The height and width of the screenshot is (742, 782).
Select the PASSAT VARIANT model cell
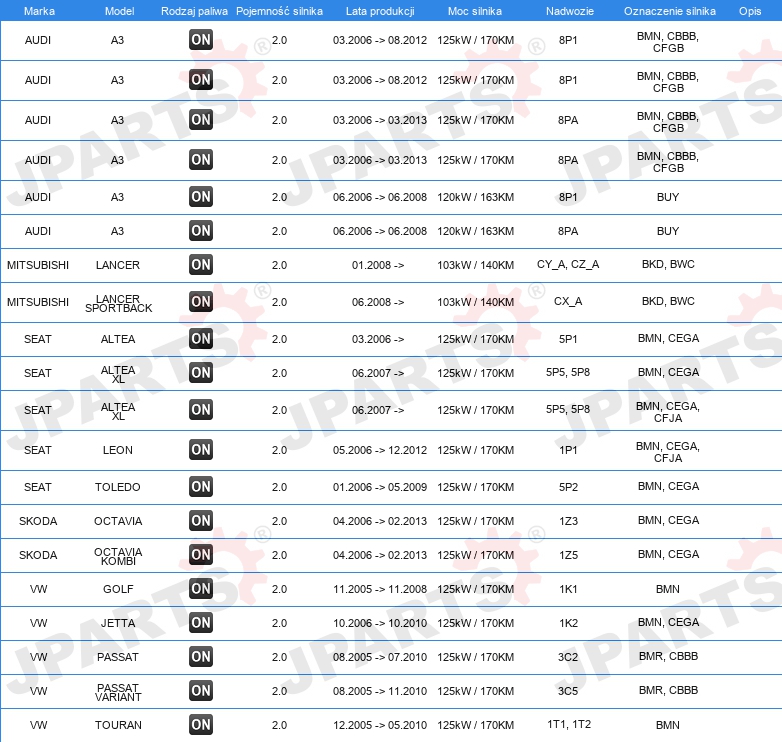(118, 692)
